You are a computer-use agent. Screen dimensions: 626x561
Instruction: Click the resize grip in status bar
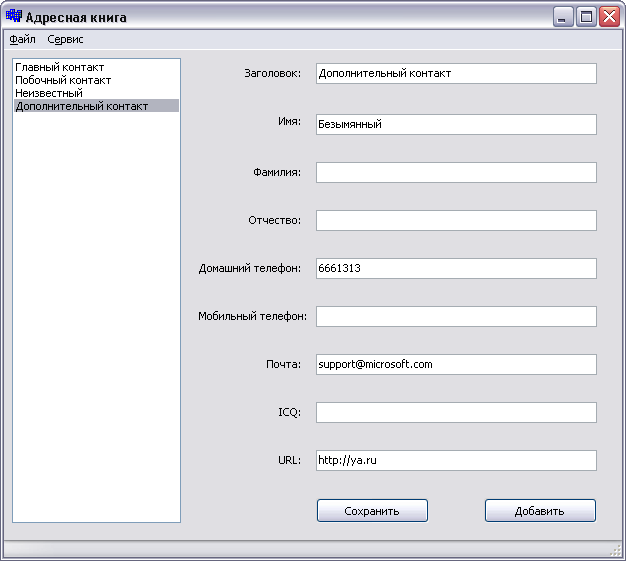[x=616, y=551]
